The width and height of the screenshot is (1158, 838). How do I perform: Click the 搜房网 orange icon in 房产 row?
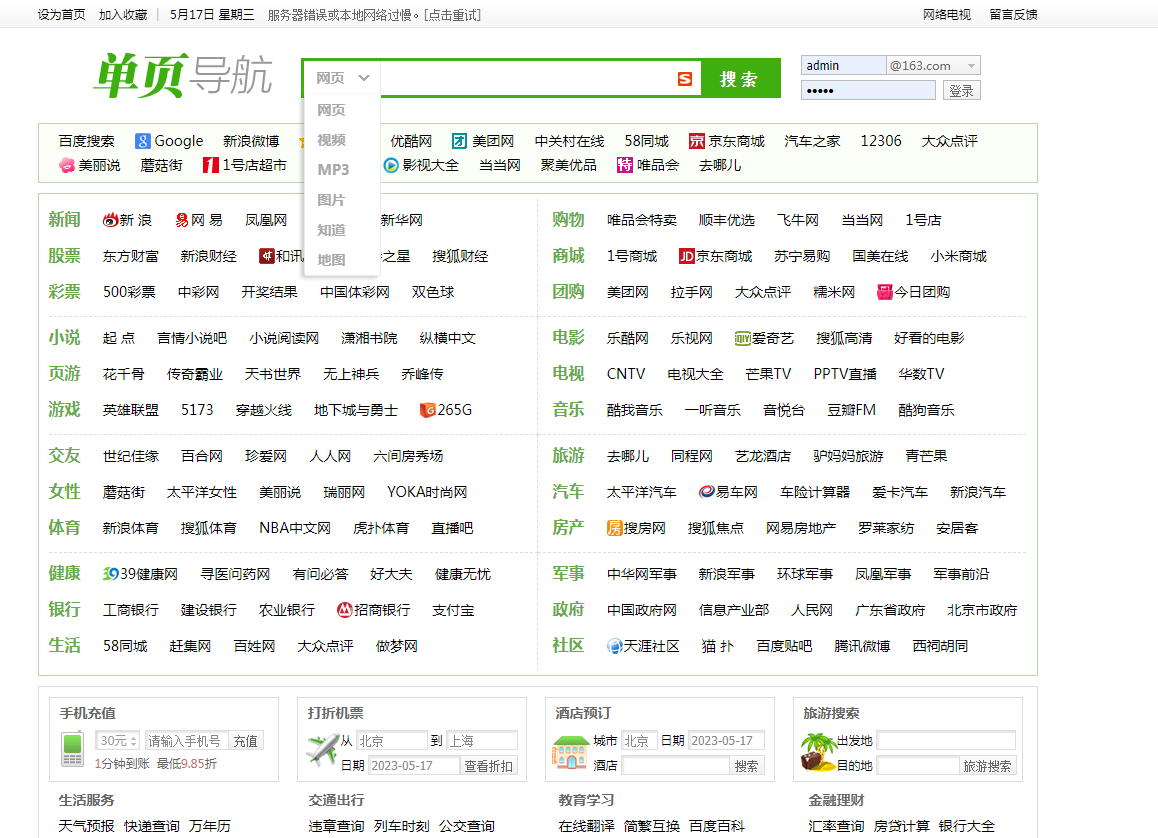point(614,528)
